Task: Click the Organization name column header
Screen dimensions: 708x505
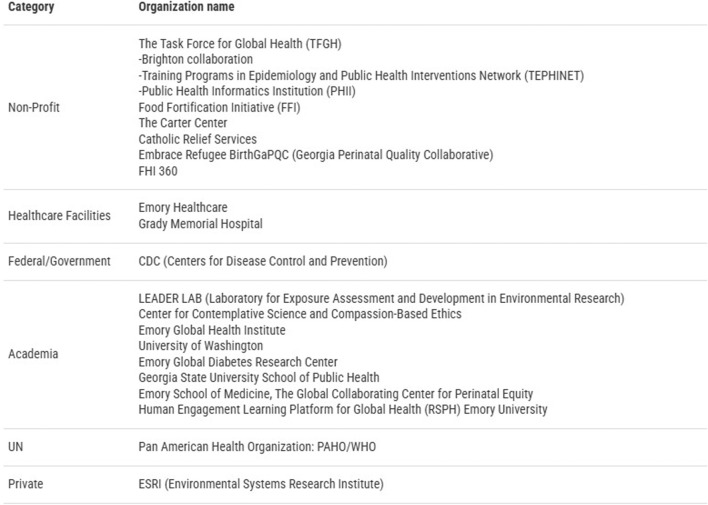Action: [186, 7]
